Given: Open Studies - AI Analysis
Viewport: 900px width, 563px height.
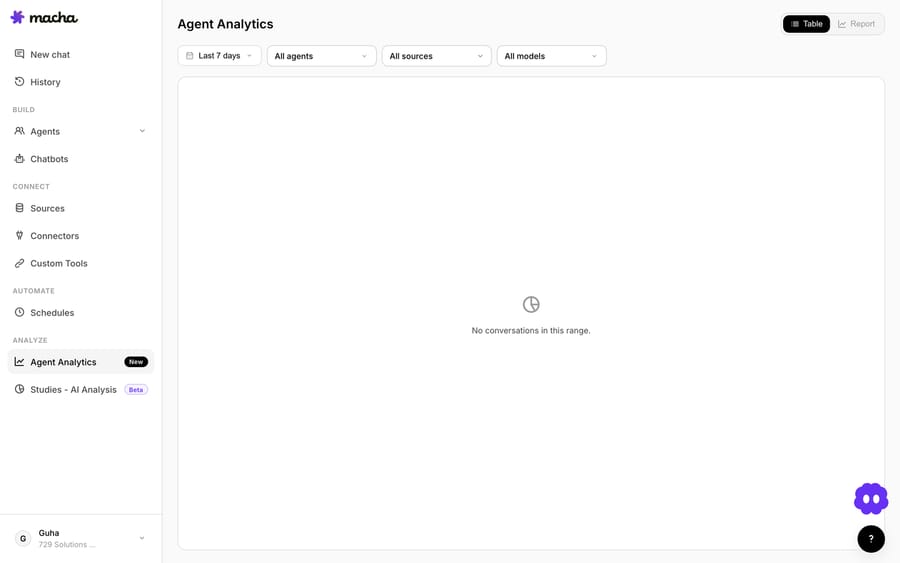Looking at the screenshot, I should pyautogui.click(x=80, y=390).
